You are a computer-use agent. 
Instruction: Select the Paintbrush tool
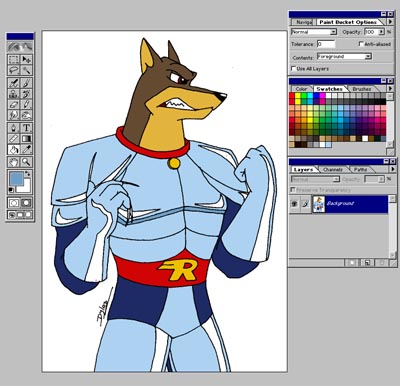coord(26,83)
